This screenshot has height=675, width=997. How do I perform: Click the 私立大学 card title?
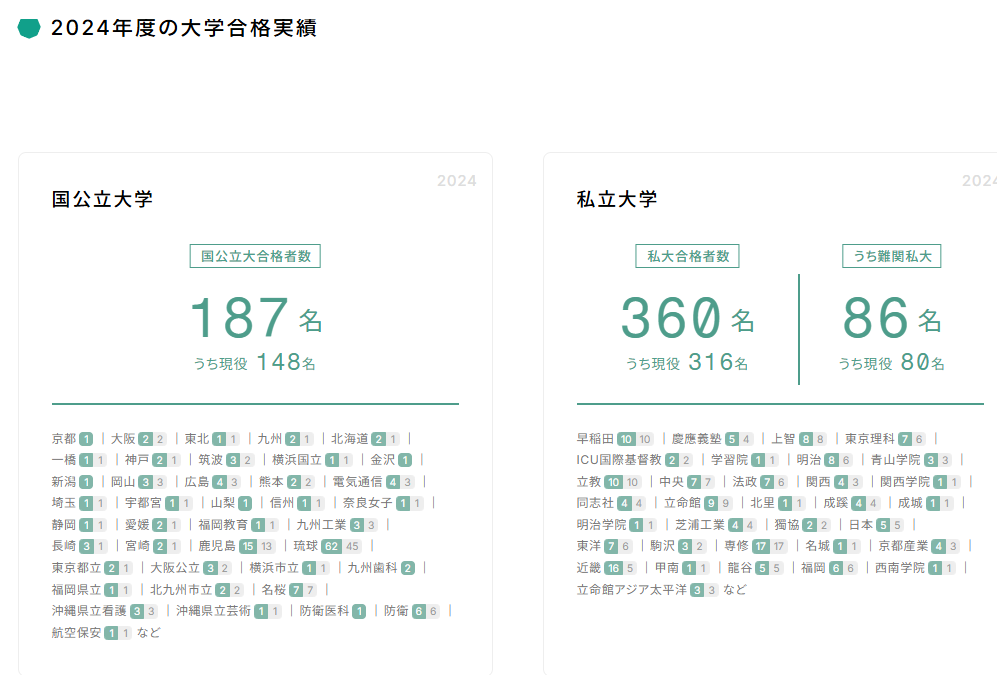pyautogui.click(x=617, y=199)
